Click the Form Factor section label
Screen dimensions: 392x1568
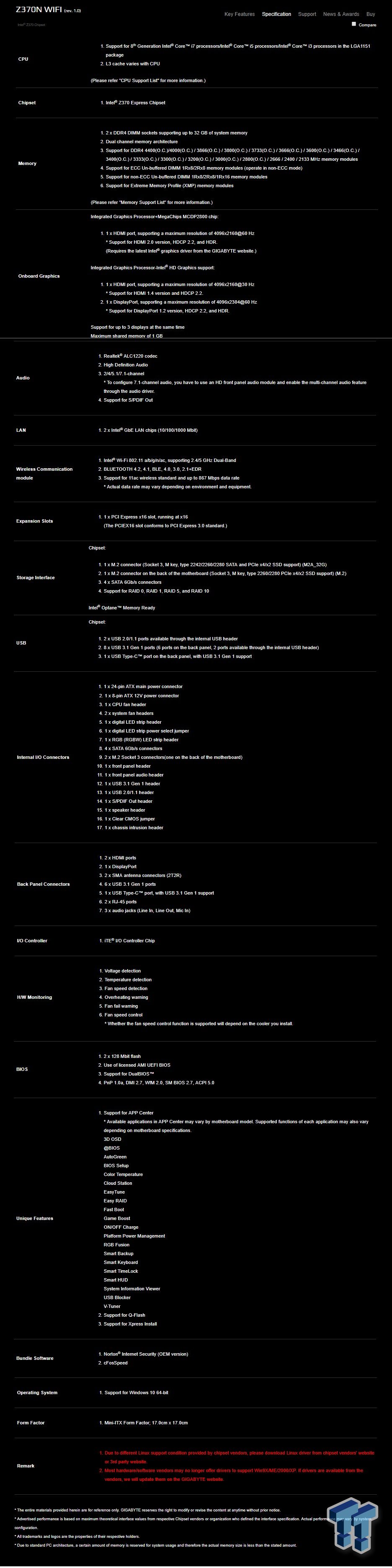[x=31, y=1423]
